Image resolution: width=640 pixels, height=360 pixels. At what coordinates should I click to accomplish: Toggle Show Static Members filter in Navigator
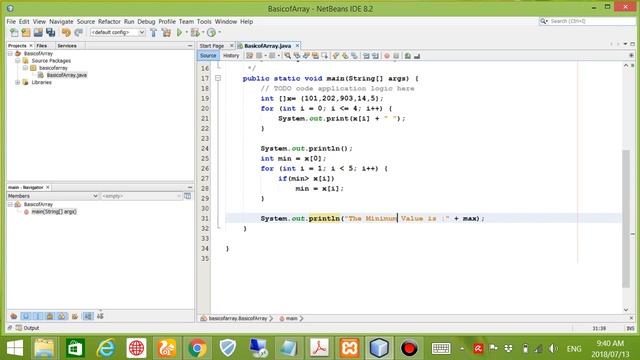coord(38,316)
